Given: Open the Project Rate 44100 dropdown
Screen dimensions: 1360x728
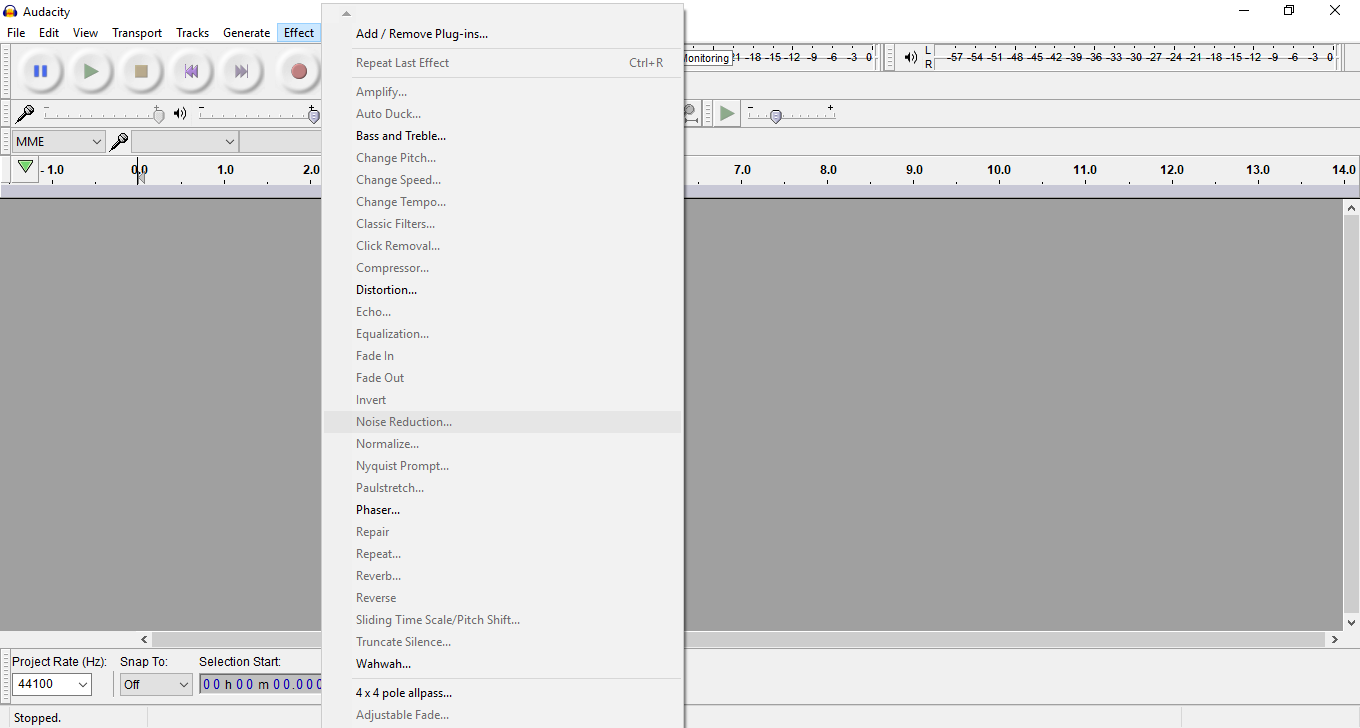Looking at the screenshot, I should (52, 684).
